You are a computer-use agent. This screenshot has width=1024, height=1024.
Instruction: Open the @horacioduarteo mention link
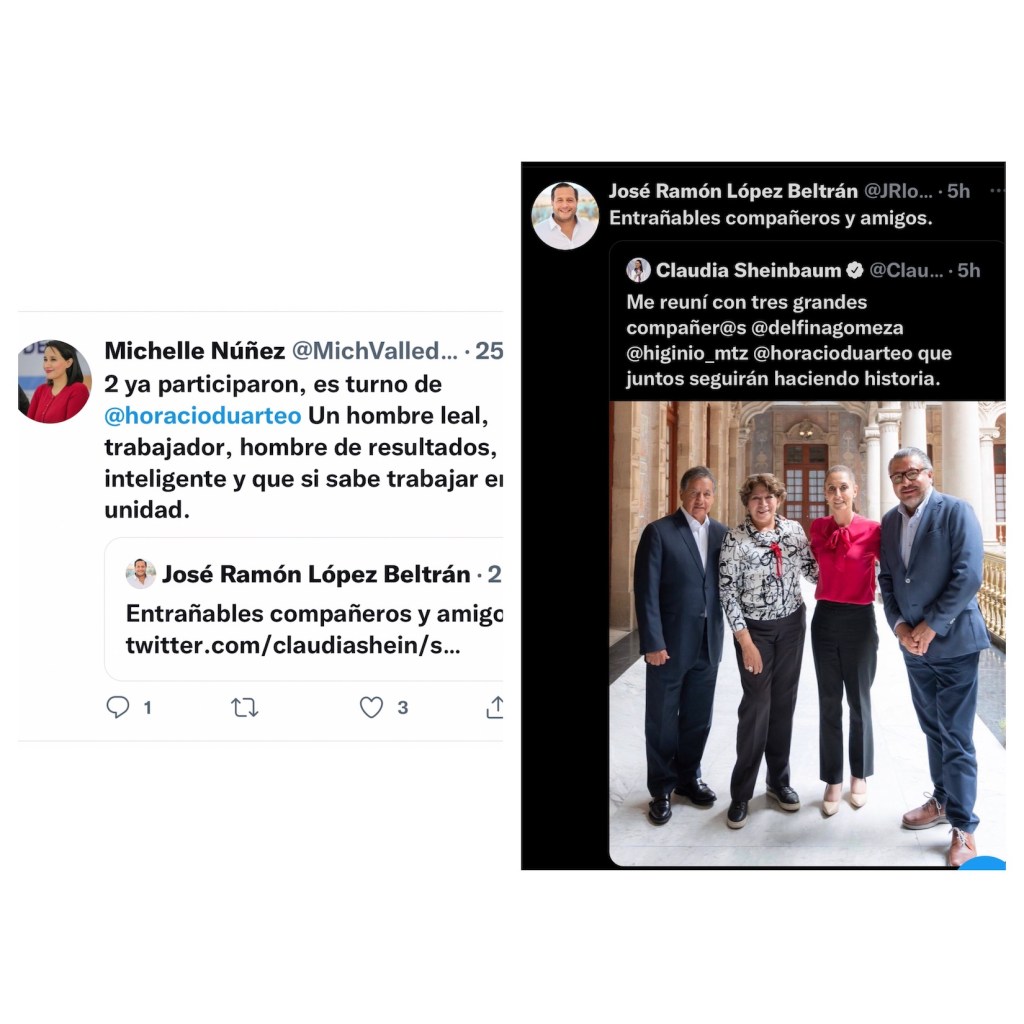202,415
